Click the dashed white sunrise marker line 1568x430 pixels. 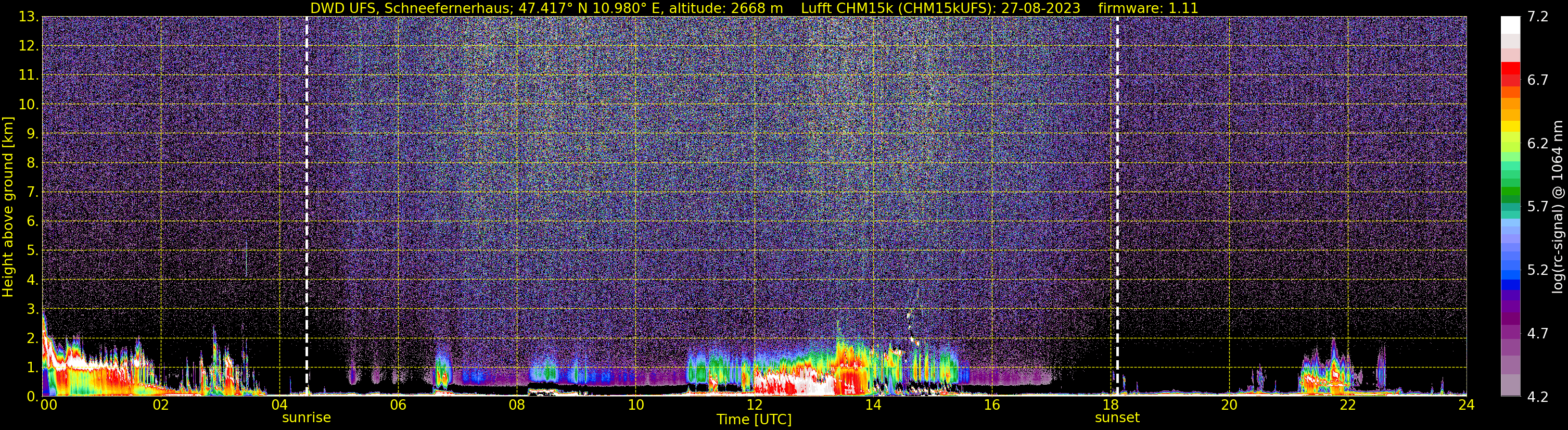click(x=306, y=207)
